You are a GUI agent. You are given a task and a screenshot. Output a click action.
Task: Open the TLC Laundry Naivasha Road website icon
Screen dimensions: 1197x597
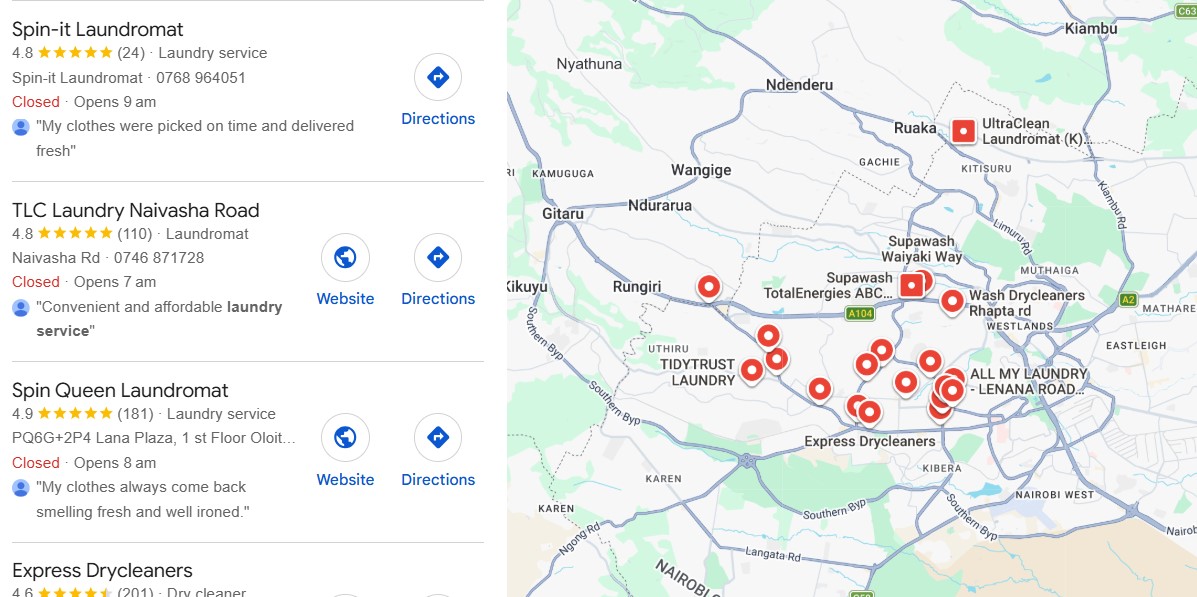click(345, 257)
